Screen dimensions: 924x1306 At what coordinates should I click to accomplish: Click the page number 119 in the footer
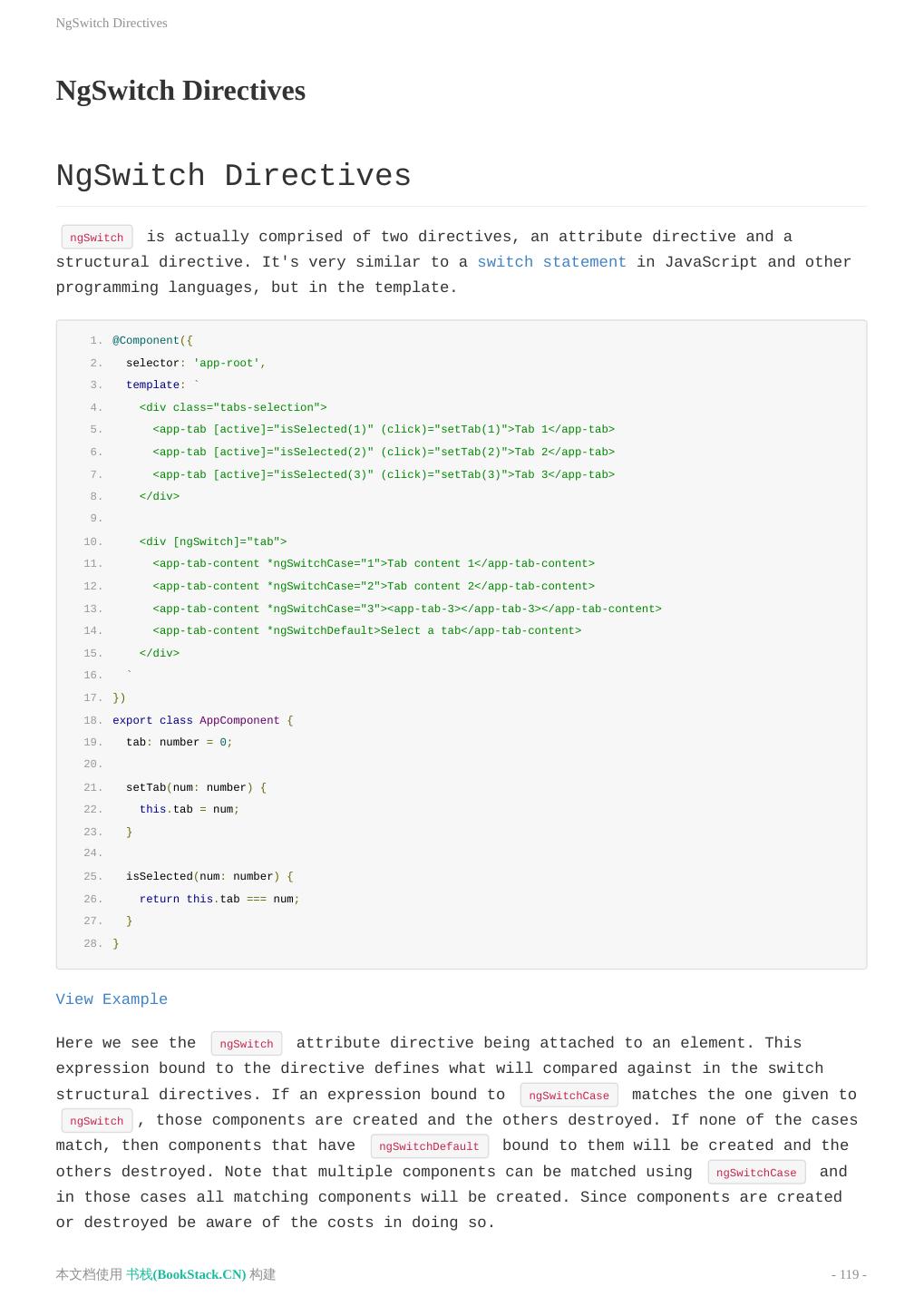tap(849, 1274)
